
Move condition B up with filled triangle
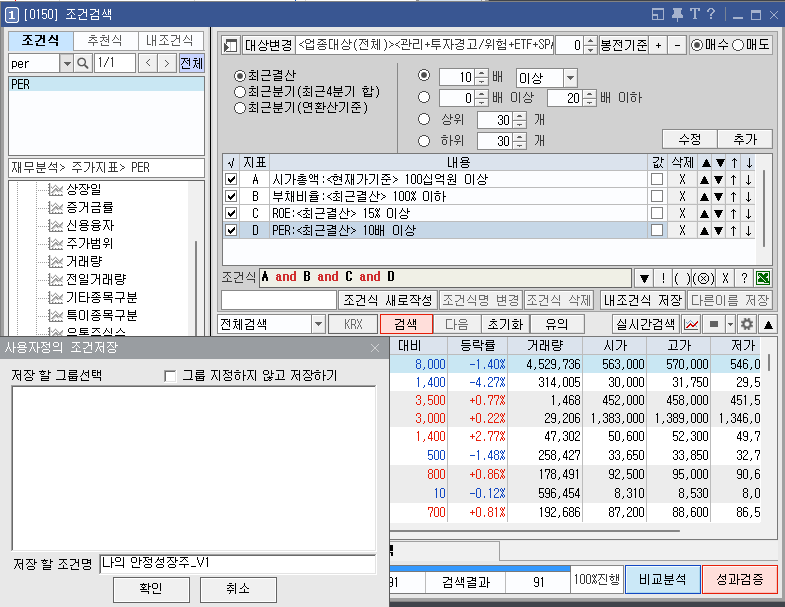[x=704, y=196]
